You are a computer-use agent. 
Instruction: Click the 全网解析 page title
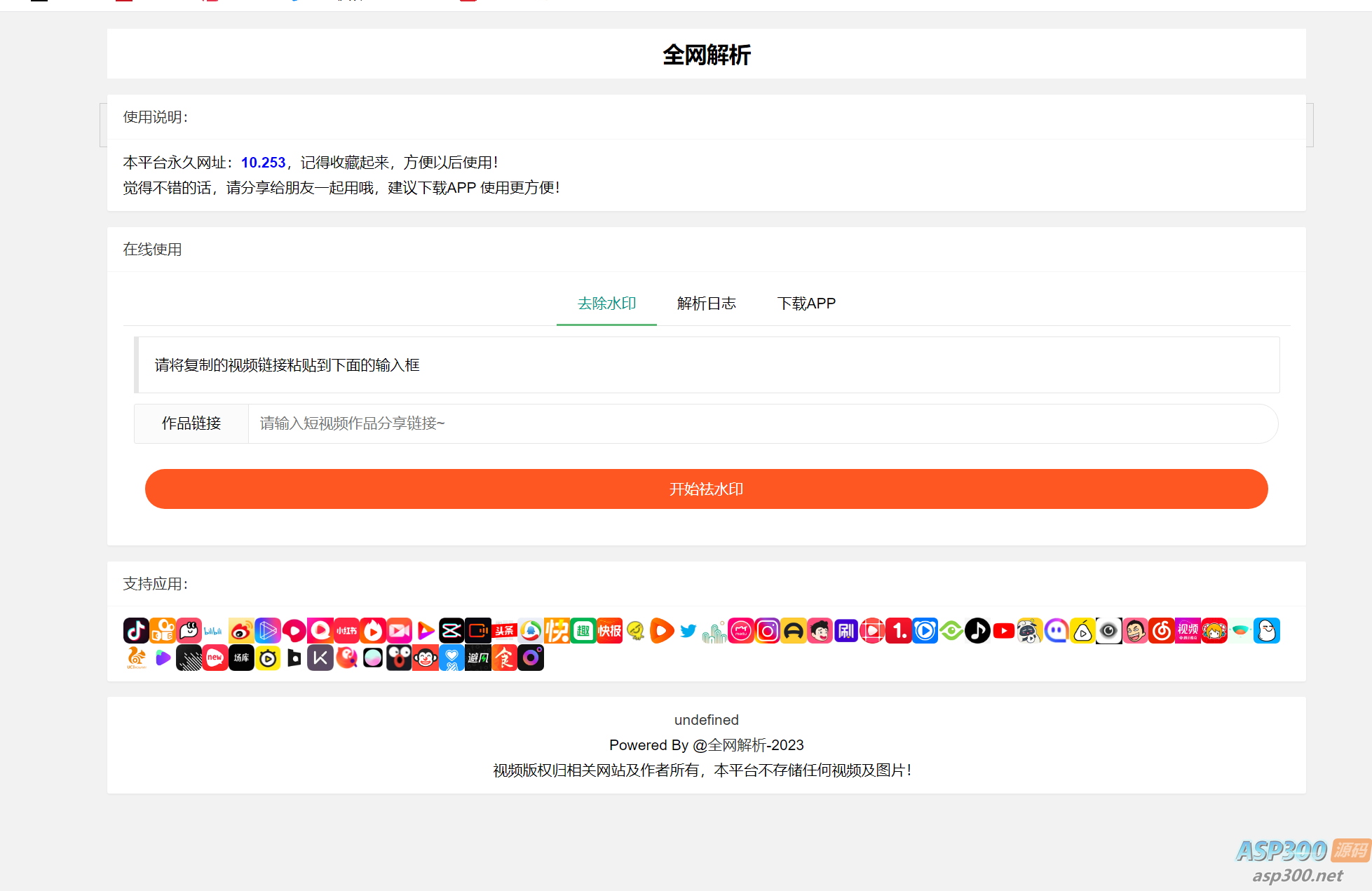707,55
